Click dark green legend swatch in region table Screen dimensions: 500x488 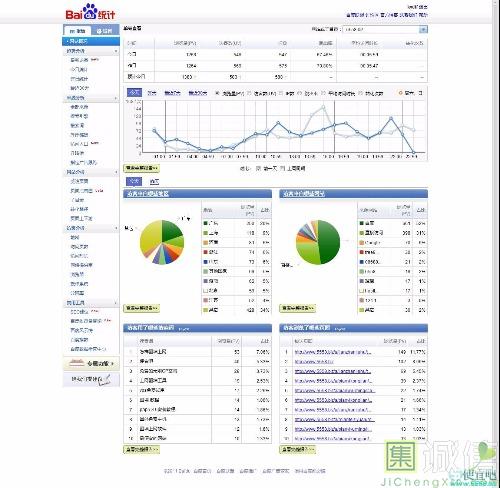(x=206, y=223)
